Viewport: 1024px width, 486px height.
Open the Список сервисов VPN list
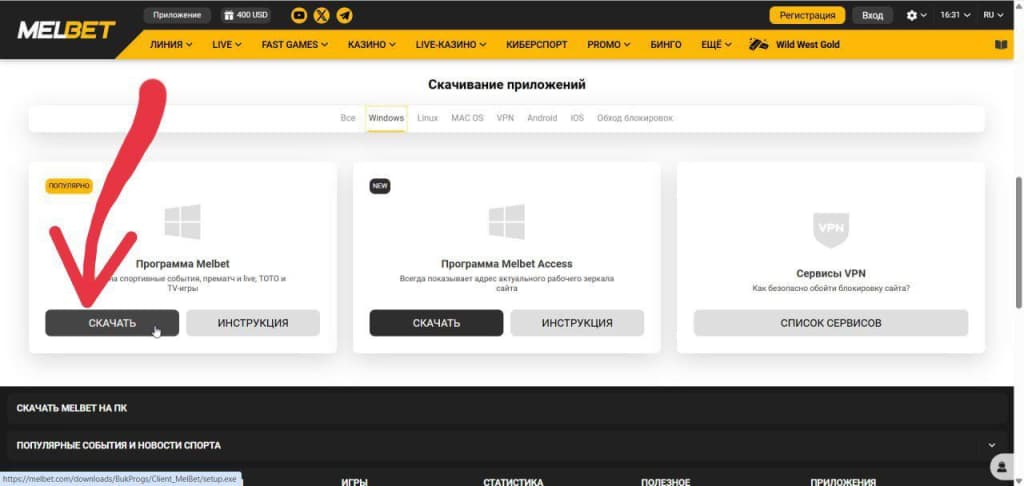(x=831, y=323)
